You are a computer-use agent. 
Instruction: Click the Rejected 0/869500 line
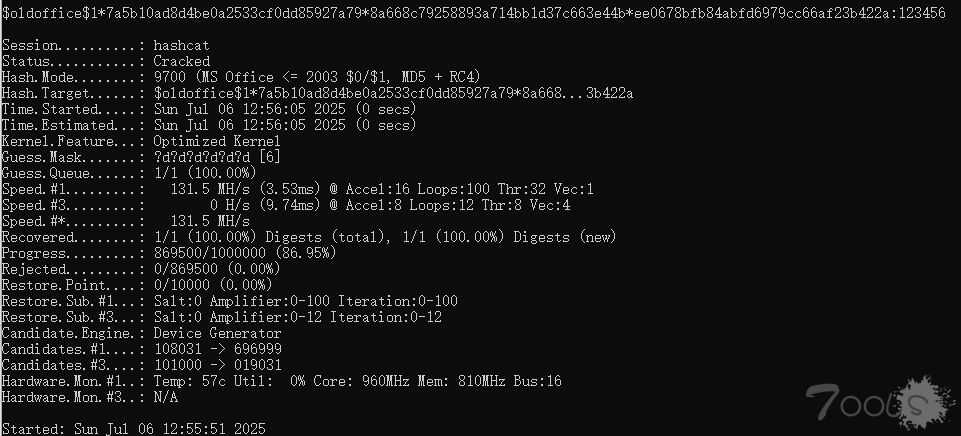[141, 269]
